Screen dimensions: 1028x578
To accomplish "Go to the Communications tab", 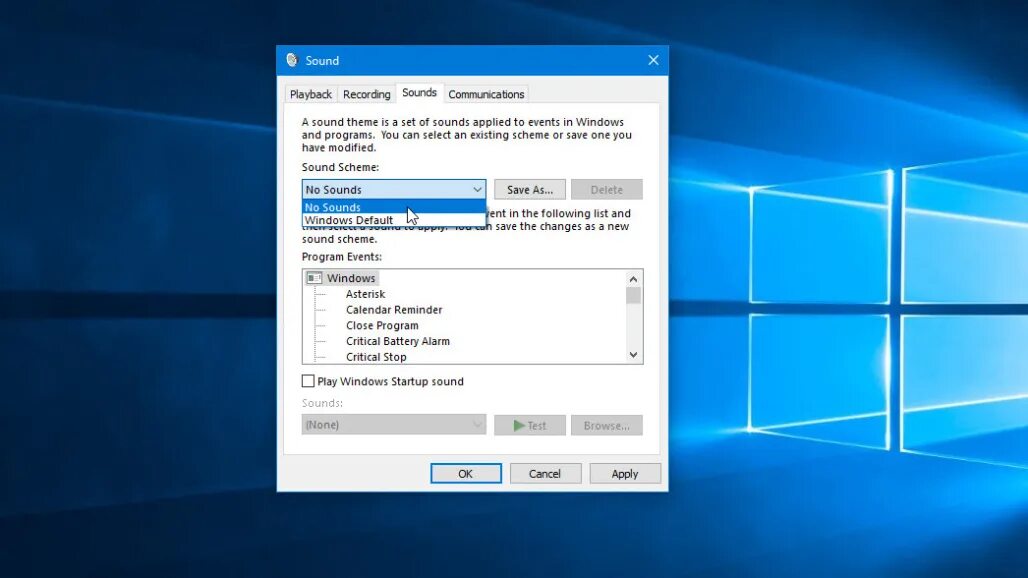I will tap(486, 94).
